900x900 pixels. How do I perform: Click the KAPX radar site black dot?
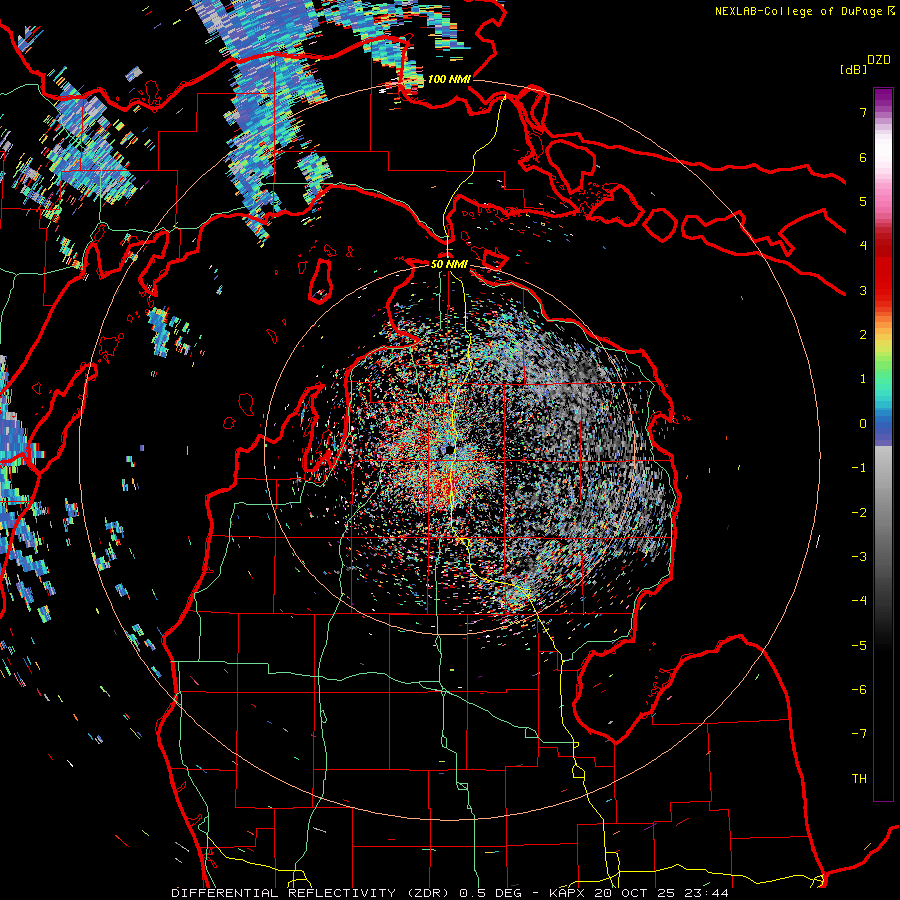tap(449, 449)
